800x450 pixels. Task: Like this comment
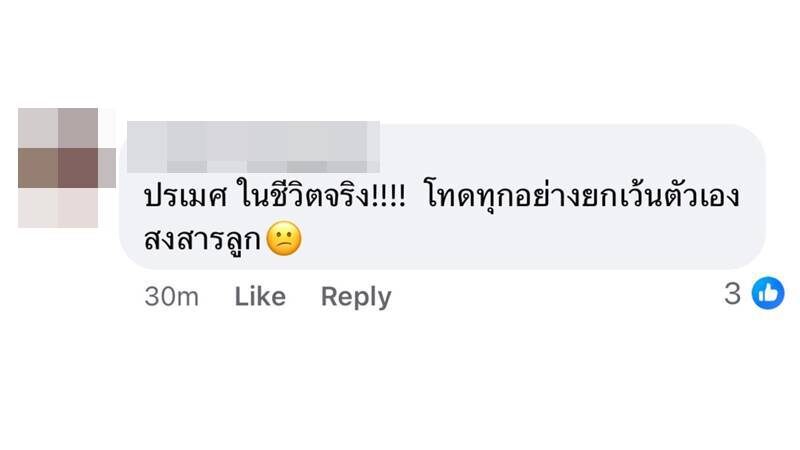(260, 296)
